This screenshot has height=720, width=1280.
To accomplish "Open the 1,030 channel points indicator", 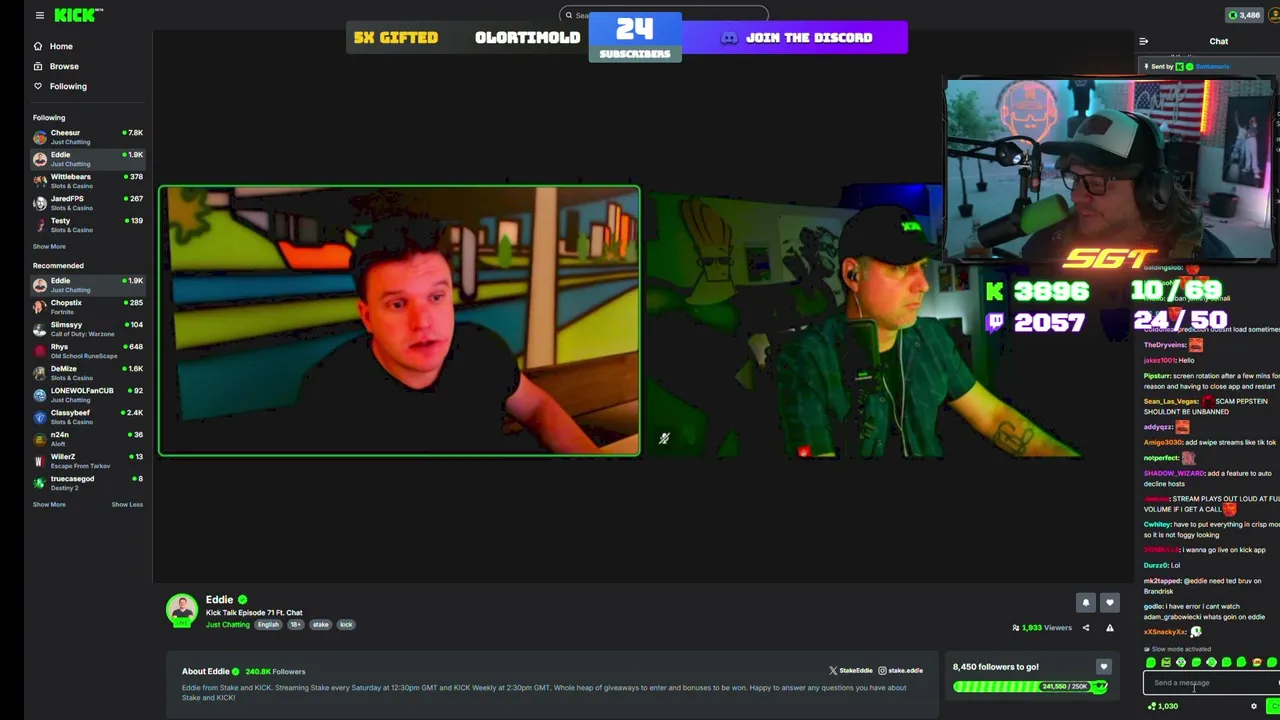I will (1163, 707).
